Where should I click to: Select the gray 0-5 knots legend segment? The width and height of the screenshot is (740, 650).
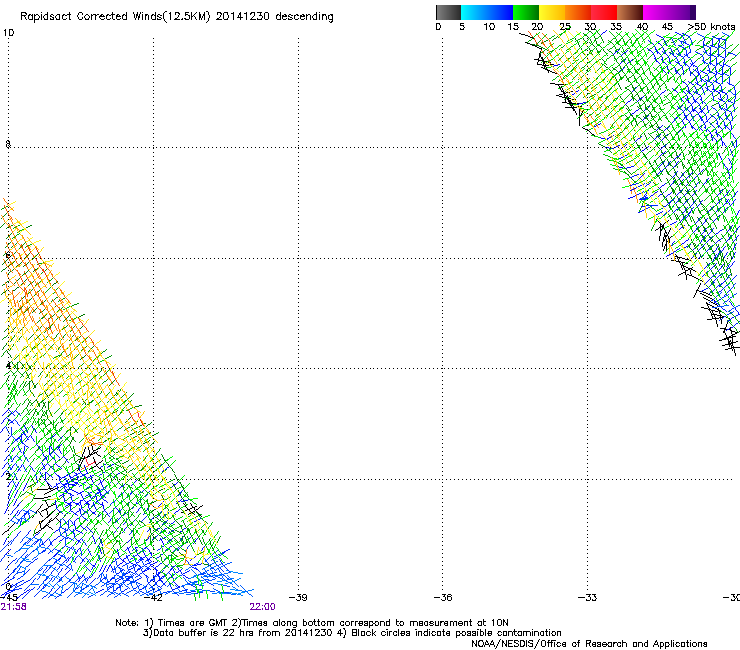(448, 12)
